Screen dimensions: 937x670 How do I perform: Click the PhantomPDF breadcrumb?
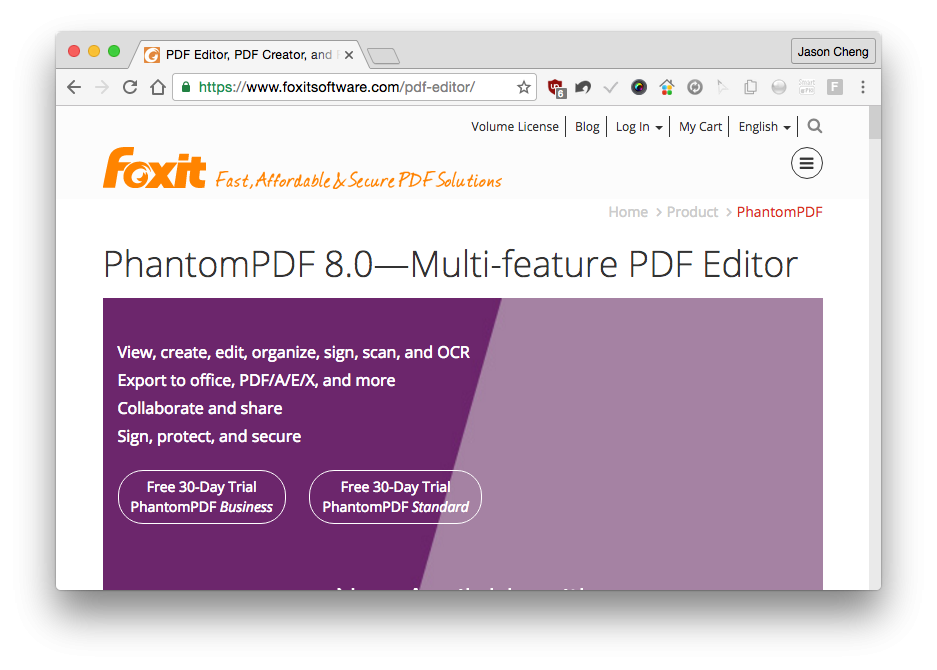[779, 212]
